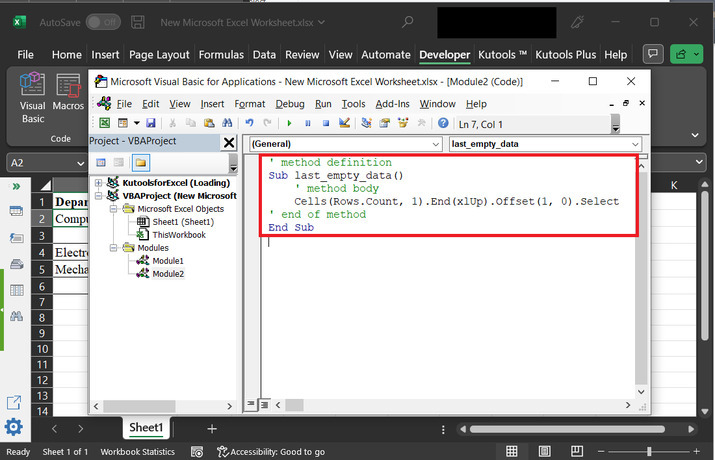Switch to Page Layout view icon
This screenshot has width=715, height=460.
point(544,451)
